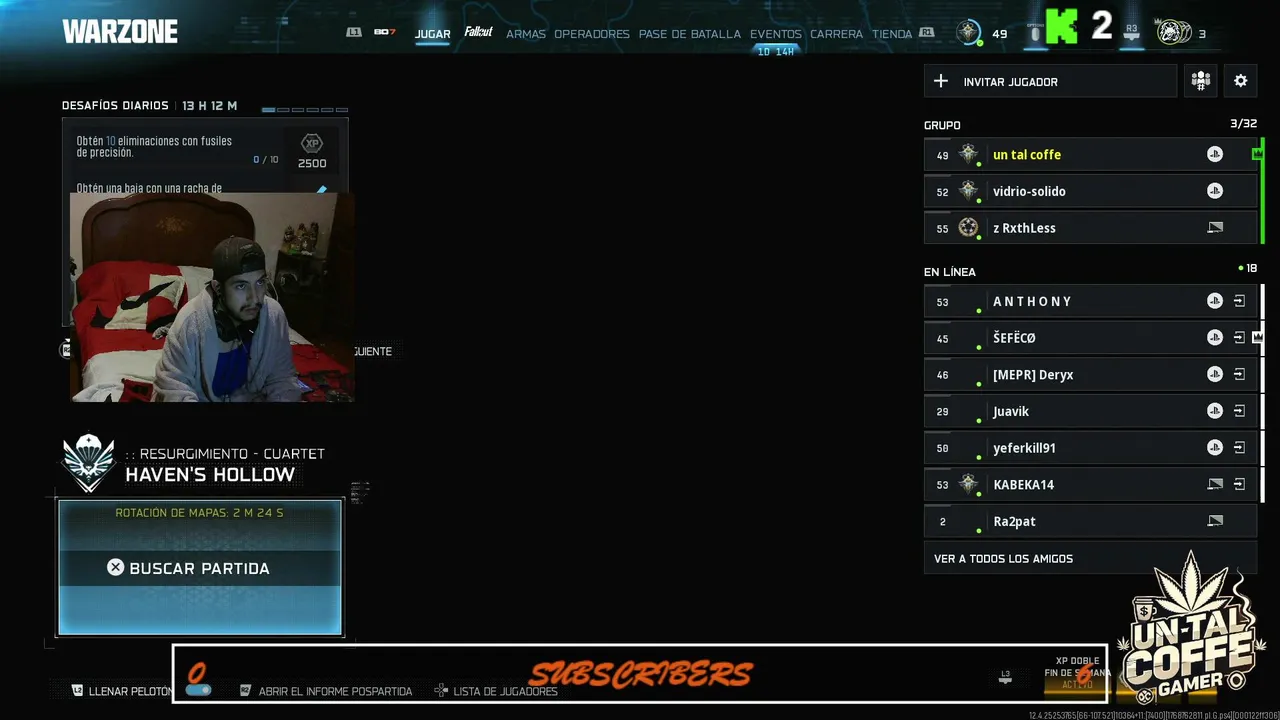Switch to the ARMAS tab
This screenshot has height=720, width=1280.
(526, 34)
